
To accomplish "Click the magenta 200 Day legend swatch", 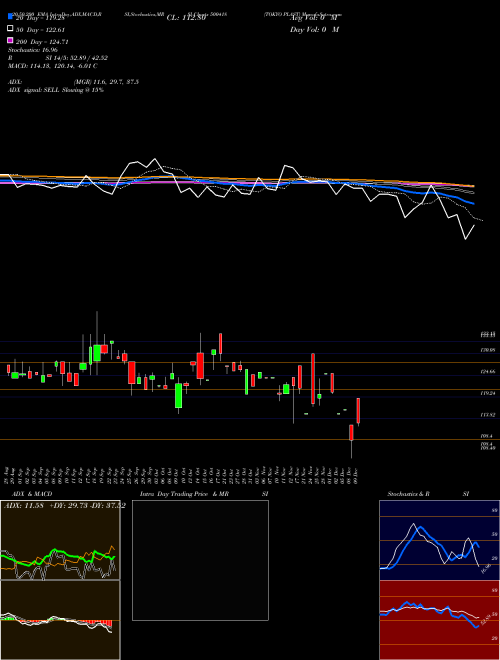I will [11, 41].
